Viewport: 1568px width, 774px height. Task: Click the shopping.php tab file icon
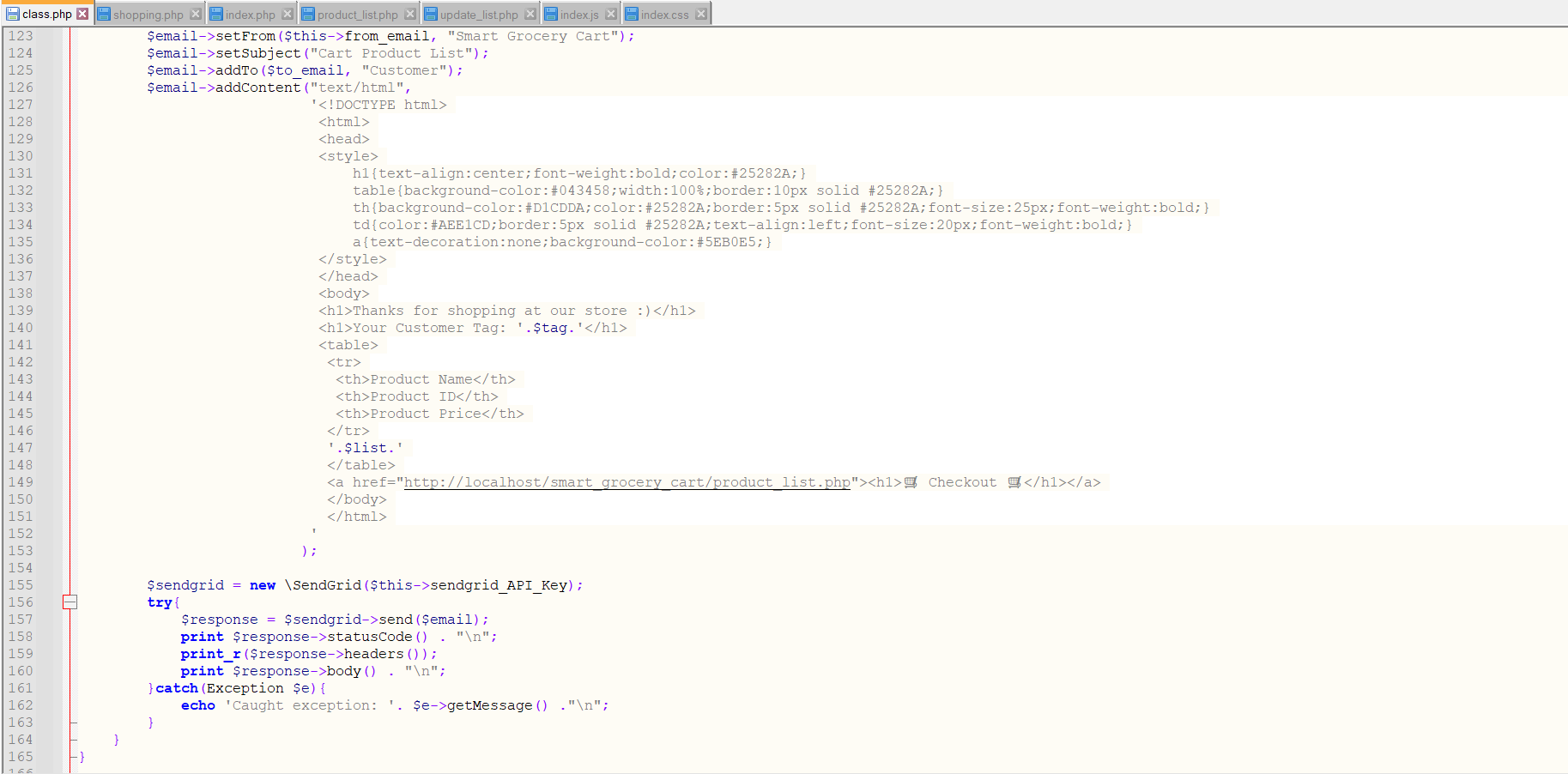105,13
